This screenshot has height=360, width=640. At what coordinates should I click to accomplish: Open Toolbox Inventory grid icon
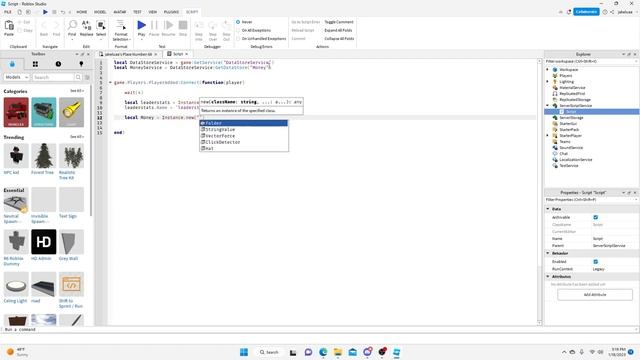click(x=35, y=64)
